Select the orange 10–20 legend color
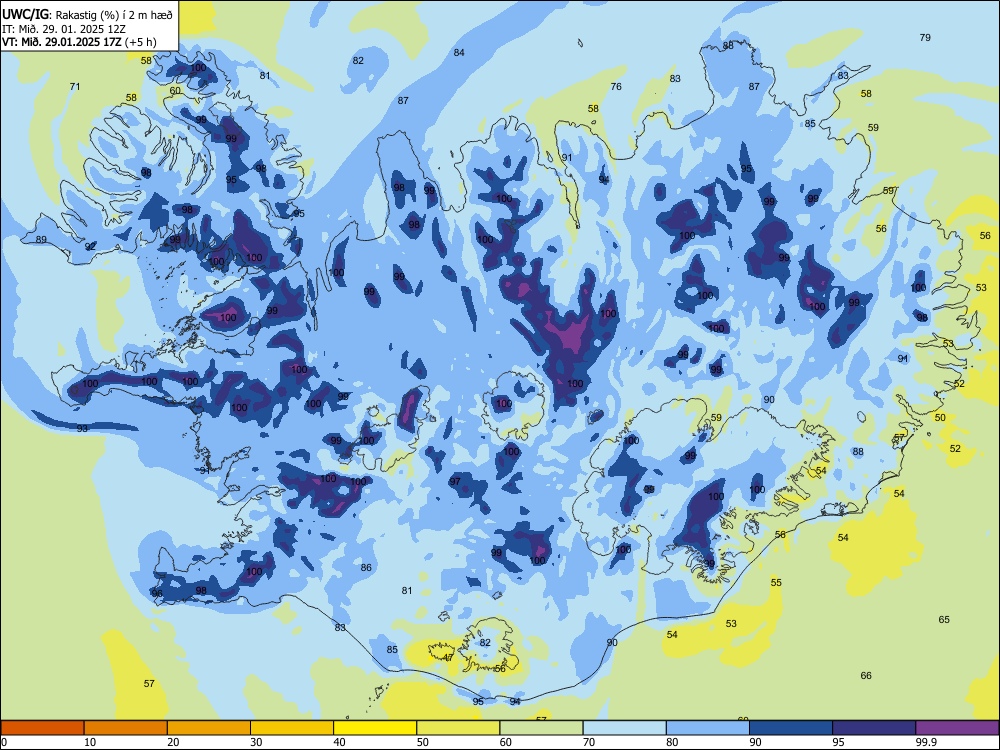This screenshot has height=750, width=1000. pyautogui.click(x=126, y=728)
